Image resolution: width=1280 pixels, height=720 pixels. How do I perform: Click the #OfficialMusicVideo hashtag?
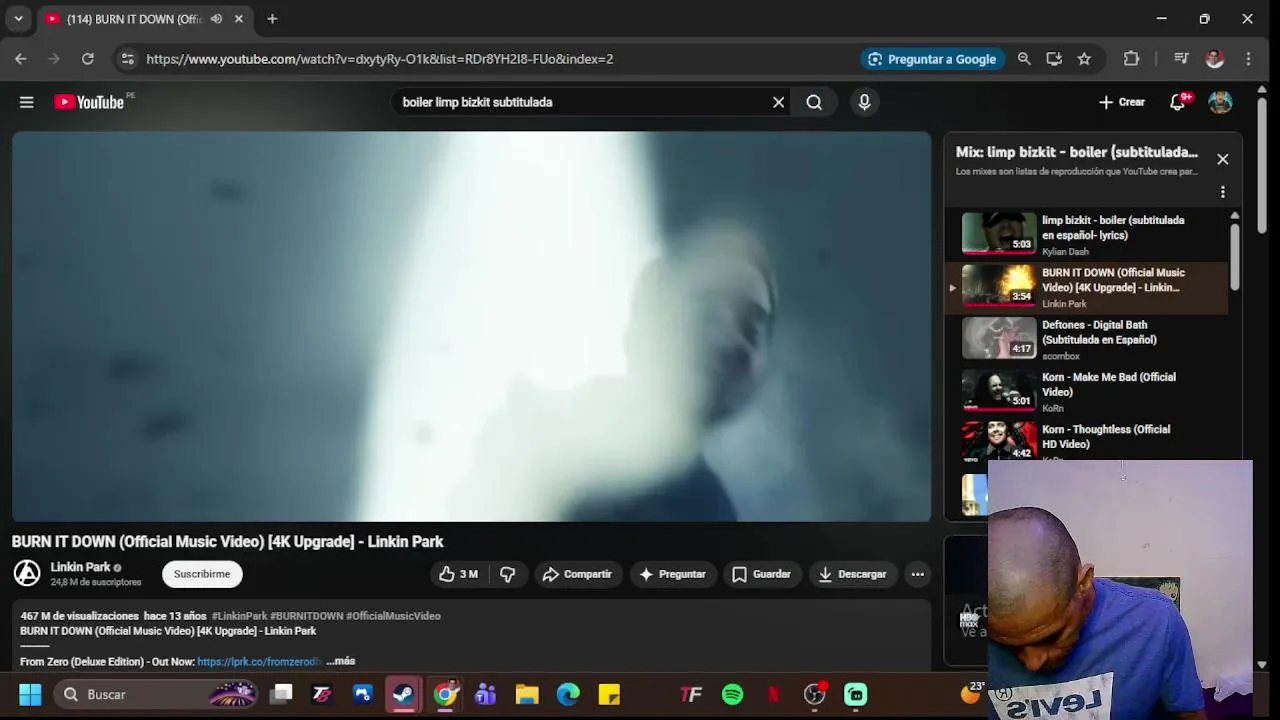click(393, 616)
